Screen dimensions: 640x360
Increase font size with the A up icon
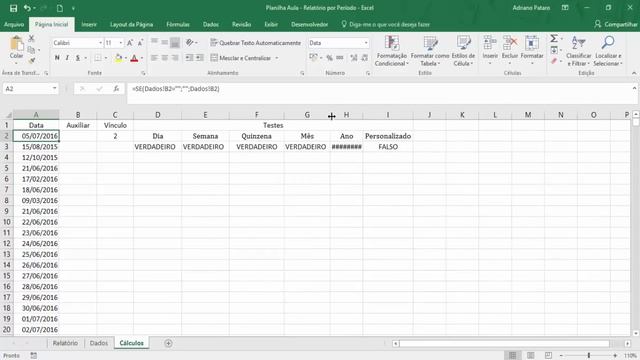pyautogui.click(x=130, y=43)
